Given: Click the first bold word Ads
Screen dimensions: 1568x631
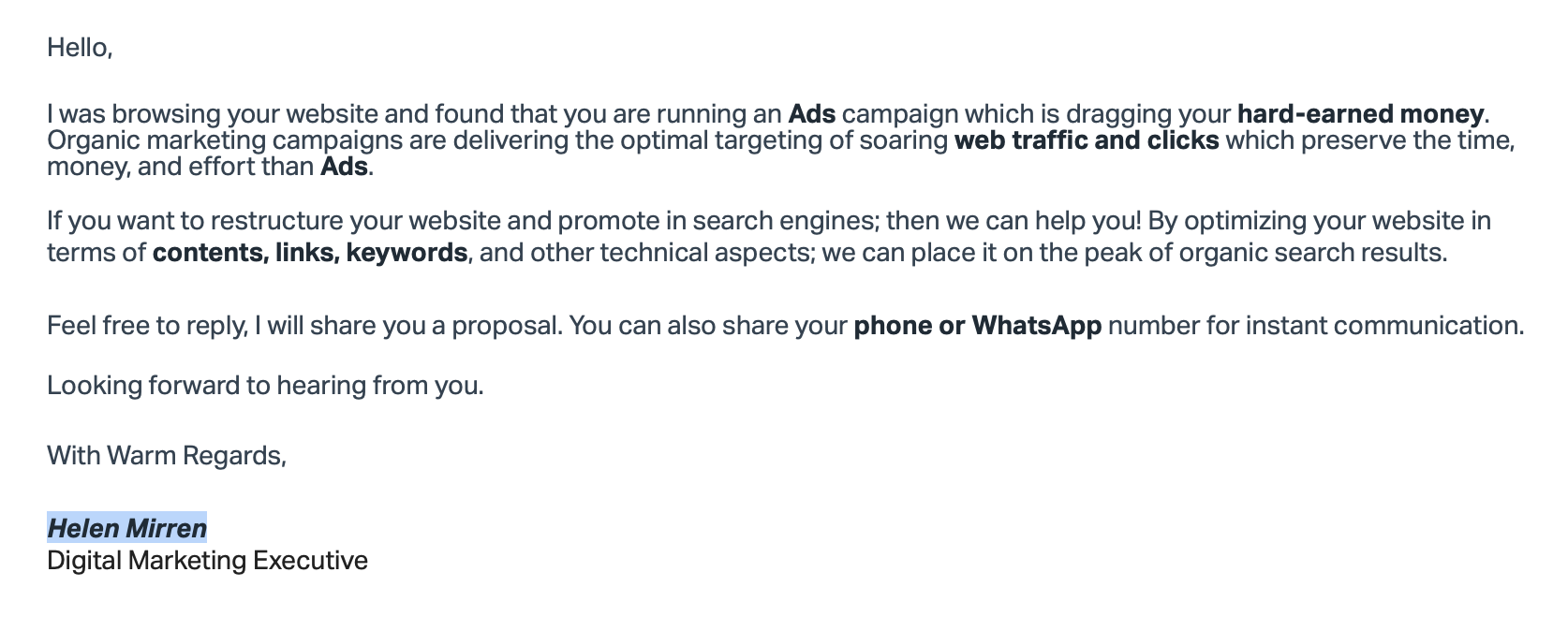Looking at the screenshot, I should [812, 114].
